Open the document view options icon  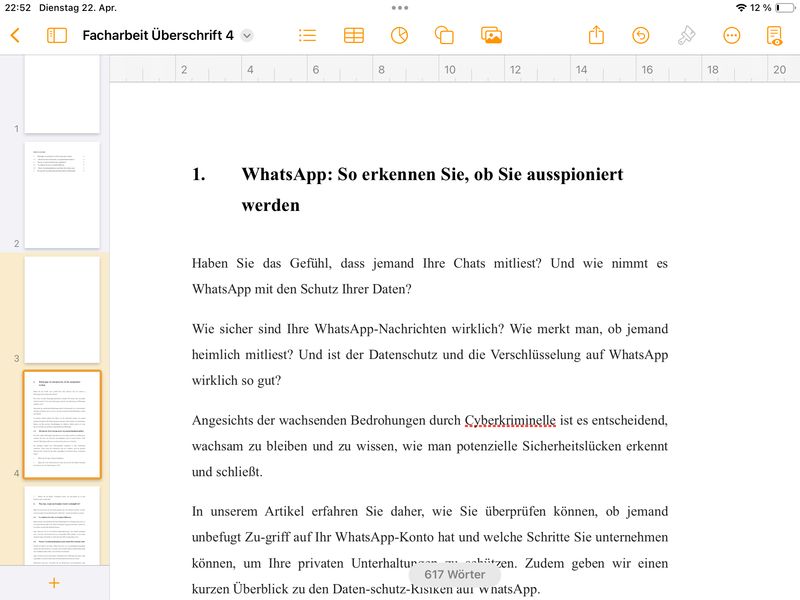tap(774, 35)
